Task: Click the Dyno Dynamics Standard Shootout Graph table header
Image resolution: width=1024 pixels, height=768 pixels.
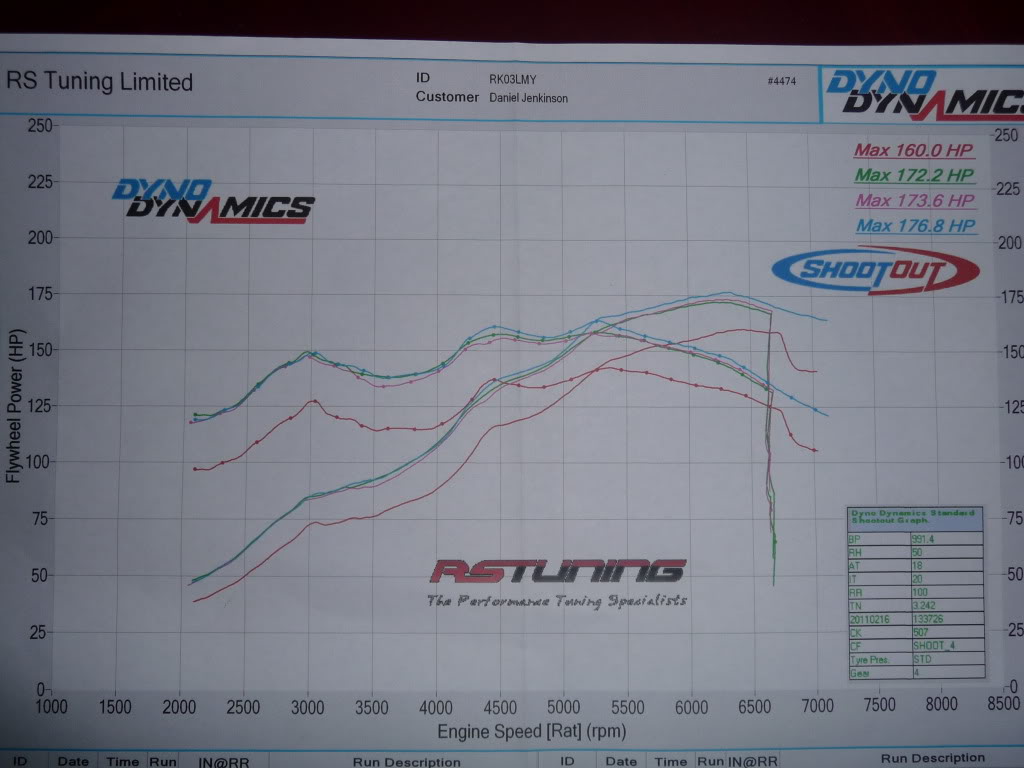Action: click(x=914, y=517)
